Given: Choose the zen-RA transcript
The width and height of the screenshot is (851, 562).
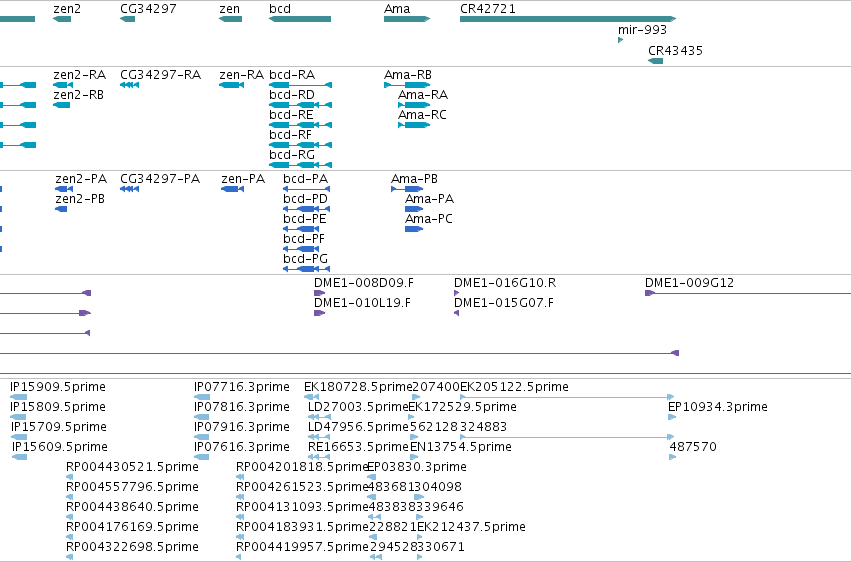Looking at the screenshot, I should tap(231, 85).
